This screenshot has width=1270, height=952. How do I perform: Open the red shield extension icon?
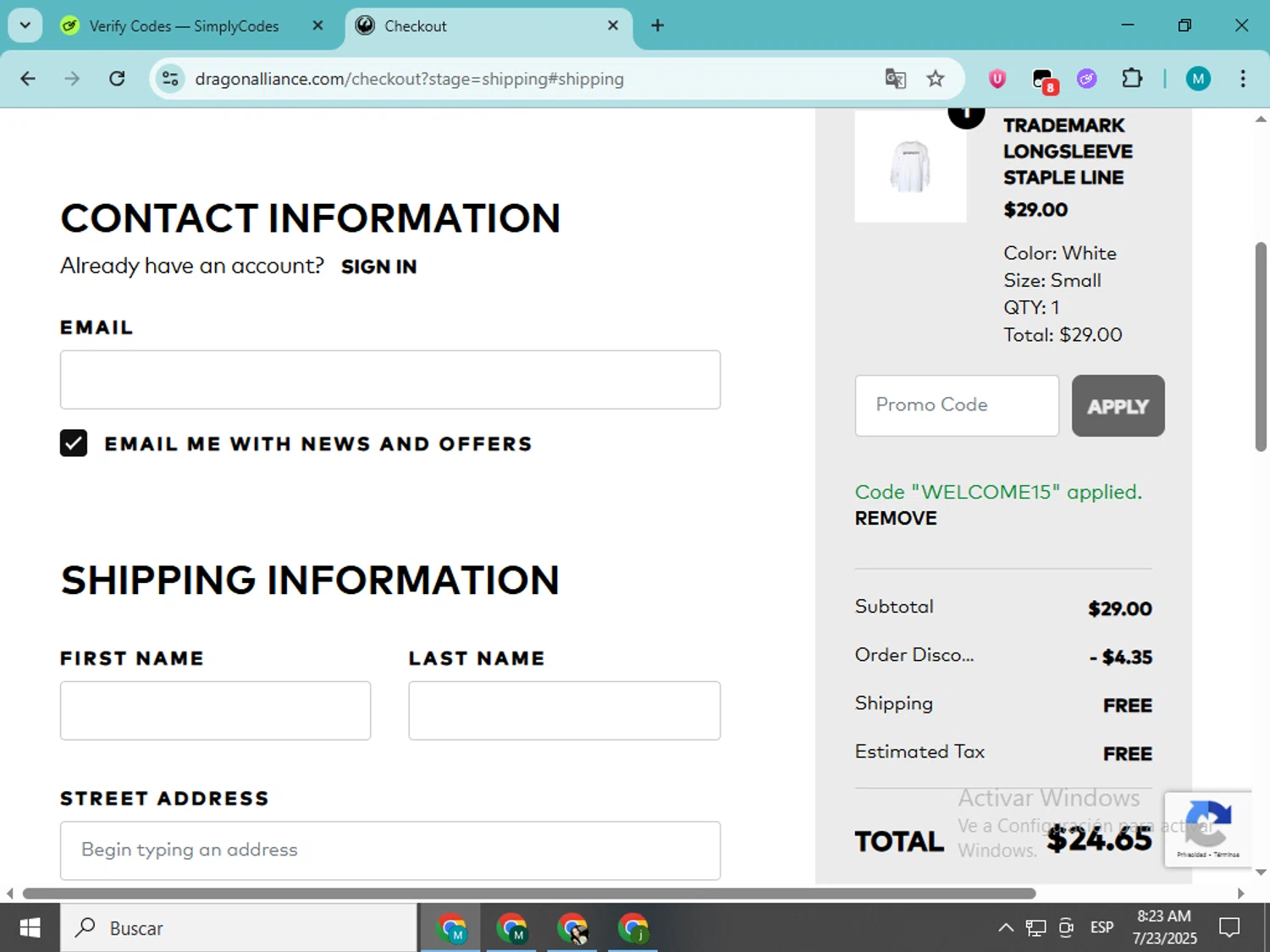coord(997,79)
